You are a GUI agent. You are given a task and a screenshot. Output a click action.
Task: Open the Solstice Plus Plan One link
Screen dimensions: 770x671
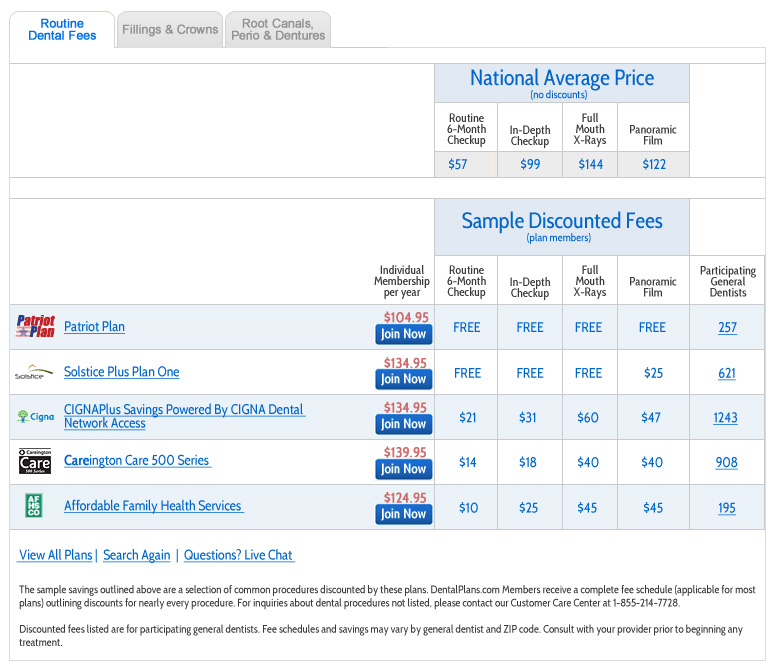[x=122, y=372]
